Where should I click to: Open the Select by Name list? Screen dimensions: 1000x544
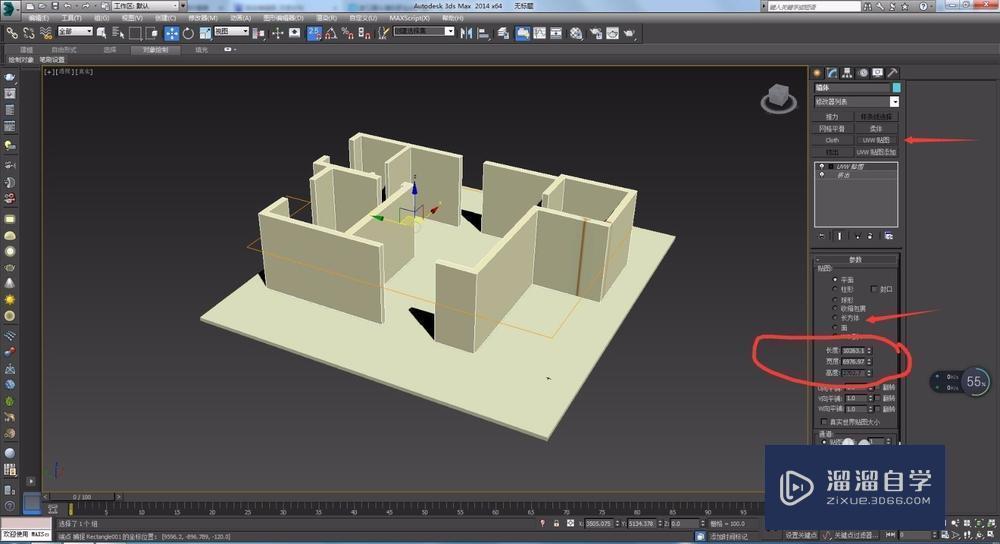tap(118, 33)
